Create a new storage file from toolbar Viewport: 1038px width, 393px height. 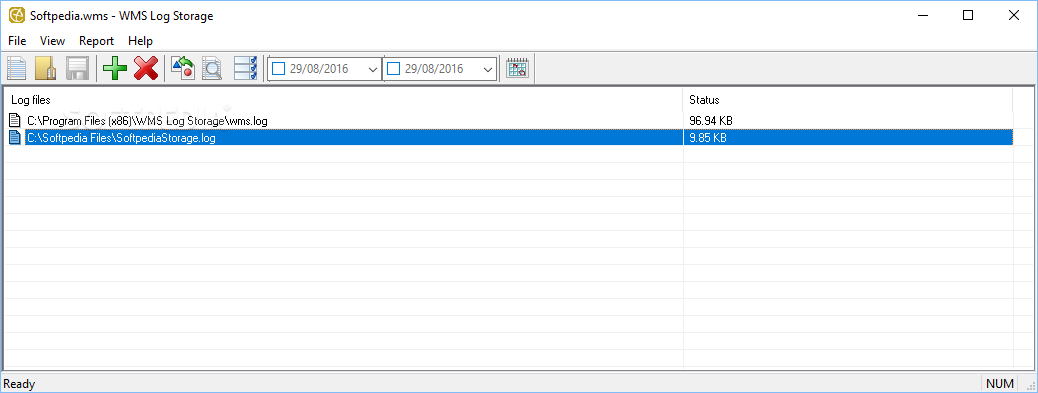click(x=17, y=68)
